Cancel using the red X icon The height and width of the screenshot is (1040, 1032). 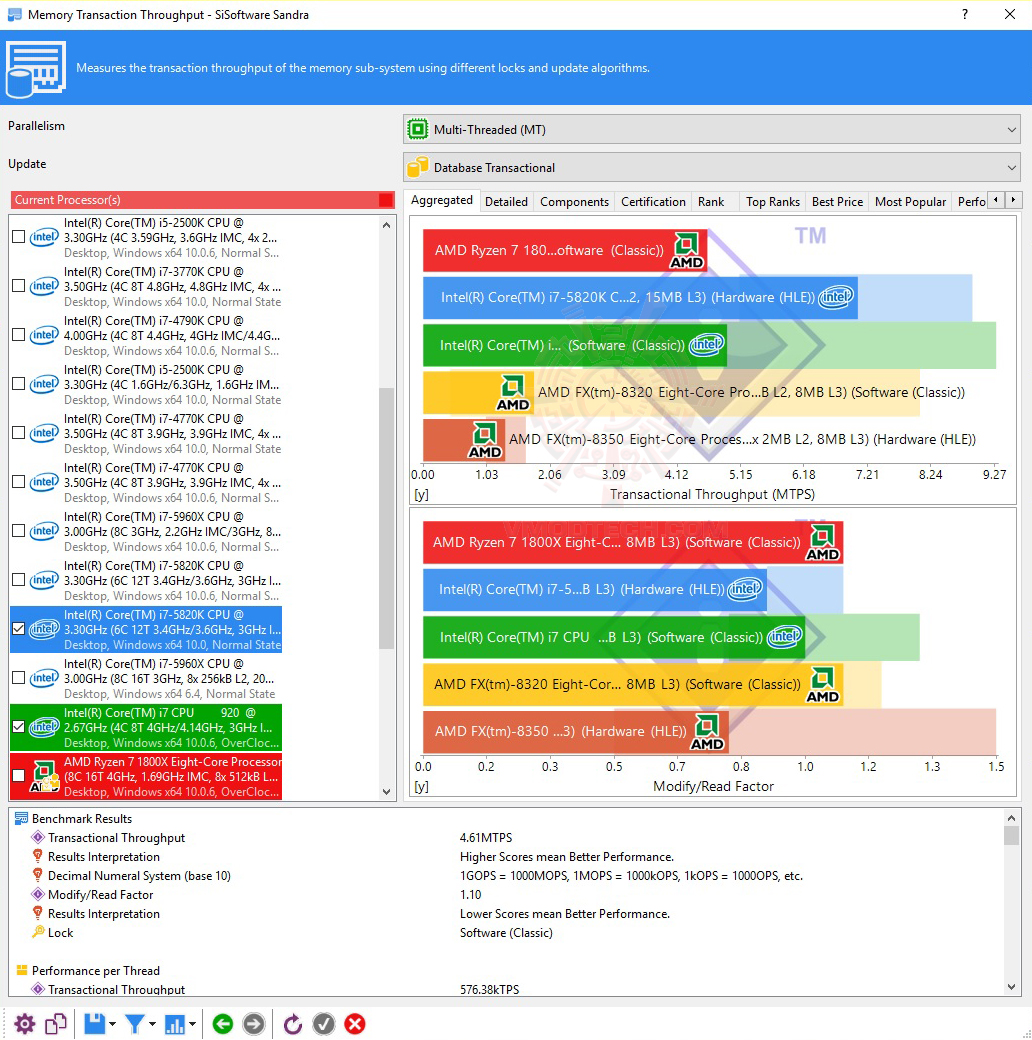click(x=355, y=1023)
